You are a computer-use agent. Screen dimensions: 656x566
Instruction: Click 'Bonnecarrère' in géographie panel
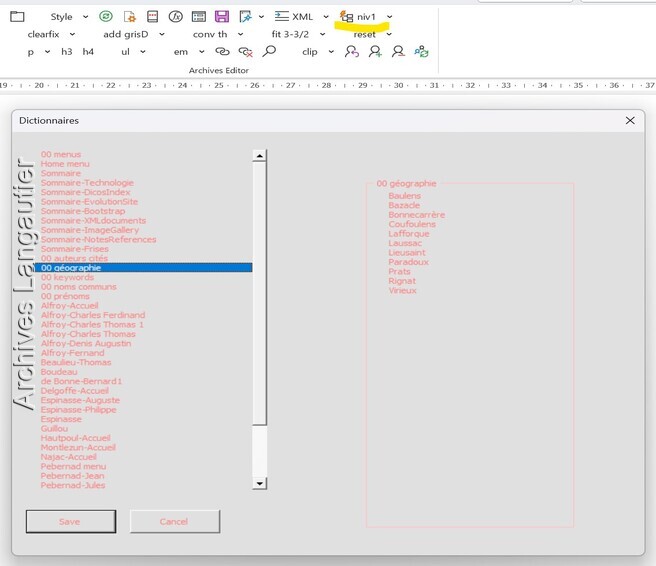pos(417,215)
